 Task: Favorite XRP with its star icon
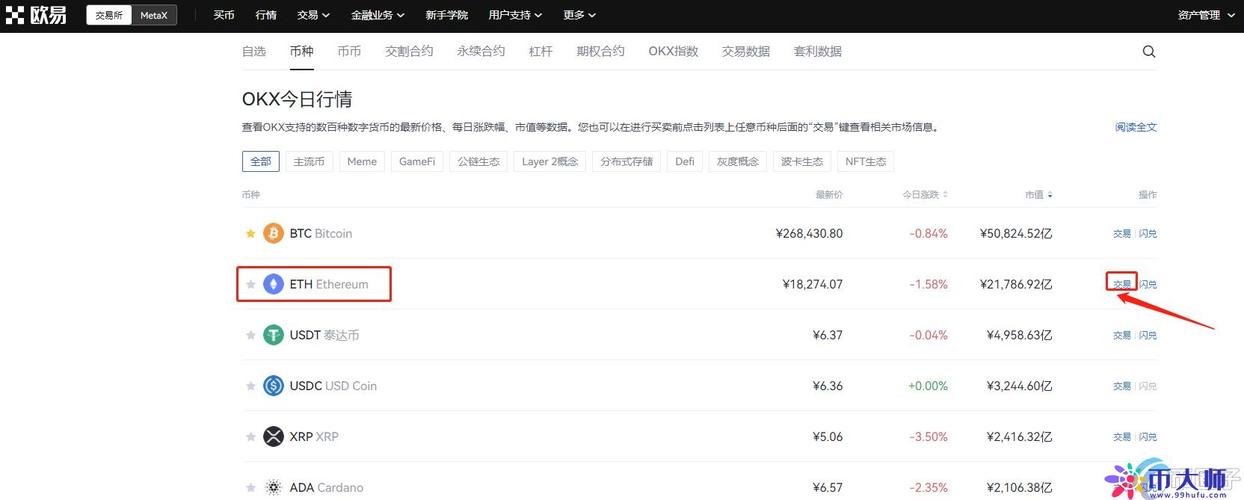pyautogui.click(x=251, y=437)
